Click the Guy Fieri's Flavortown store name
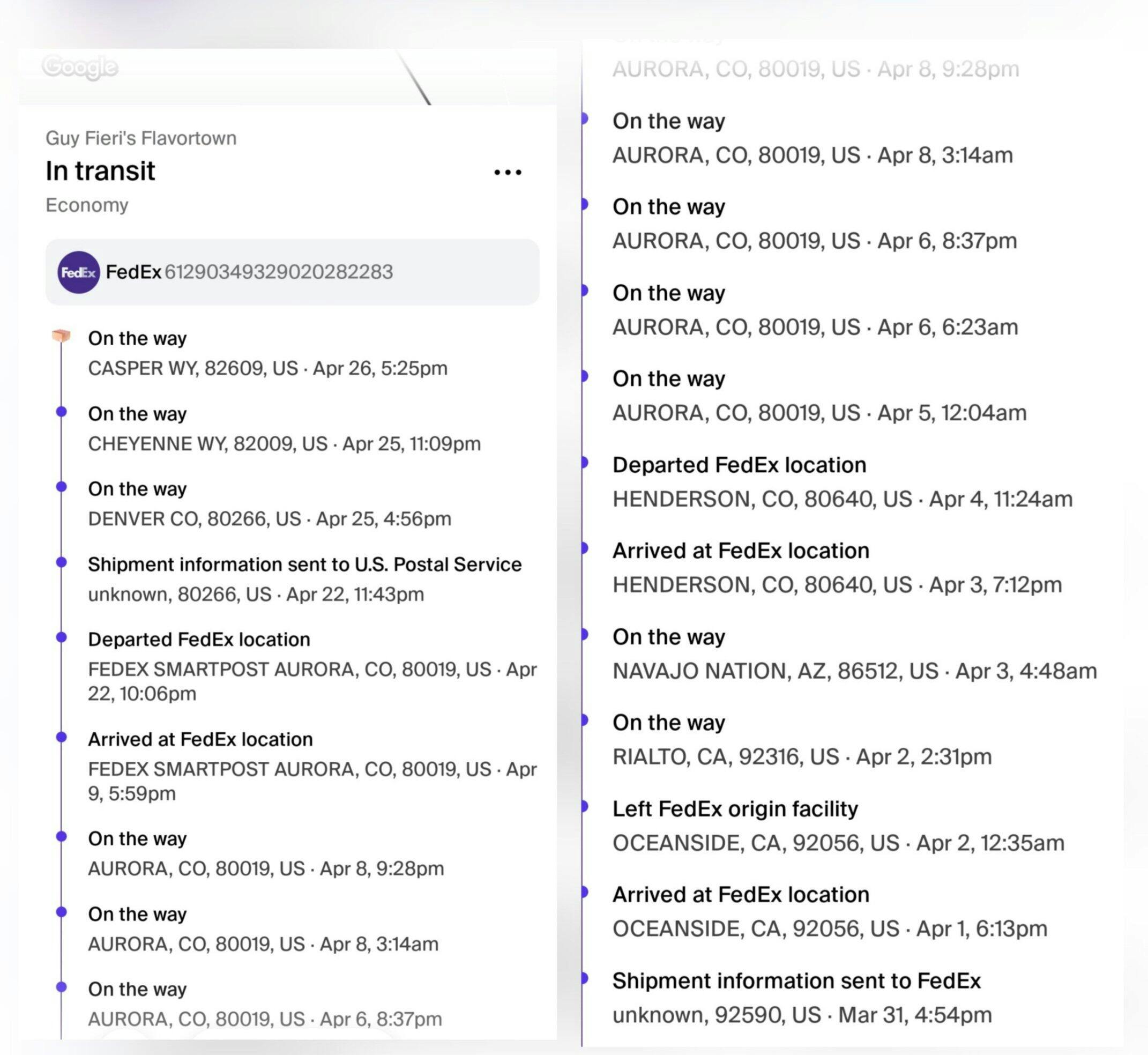The width and height of the screenshot is (1148, 1055). (x=141, y=138)
